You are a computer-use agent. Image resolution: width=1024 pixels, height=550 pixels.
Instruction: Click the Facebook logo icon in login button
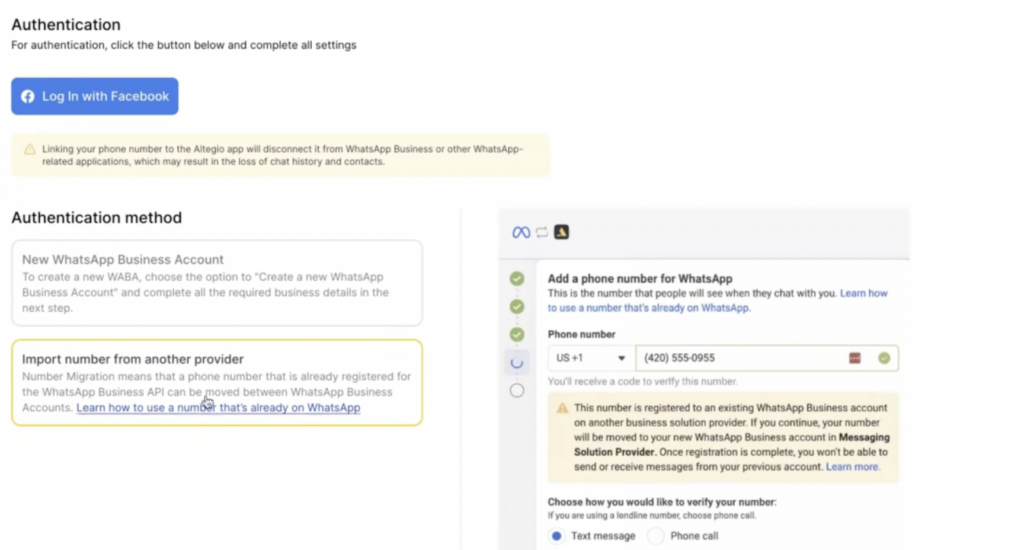pos(27,97)
